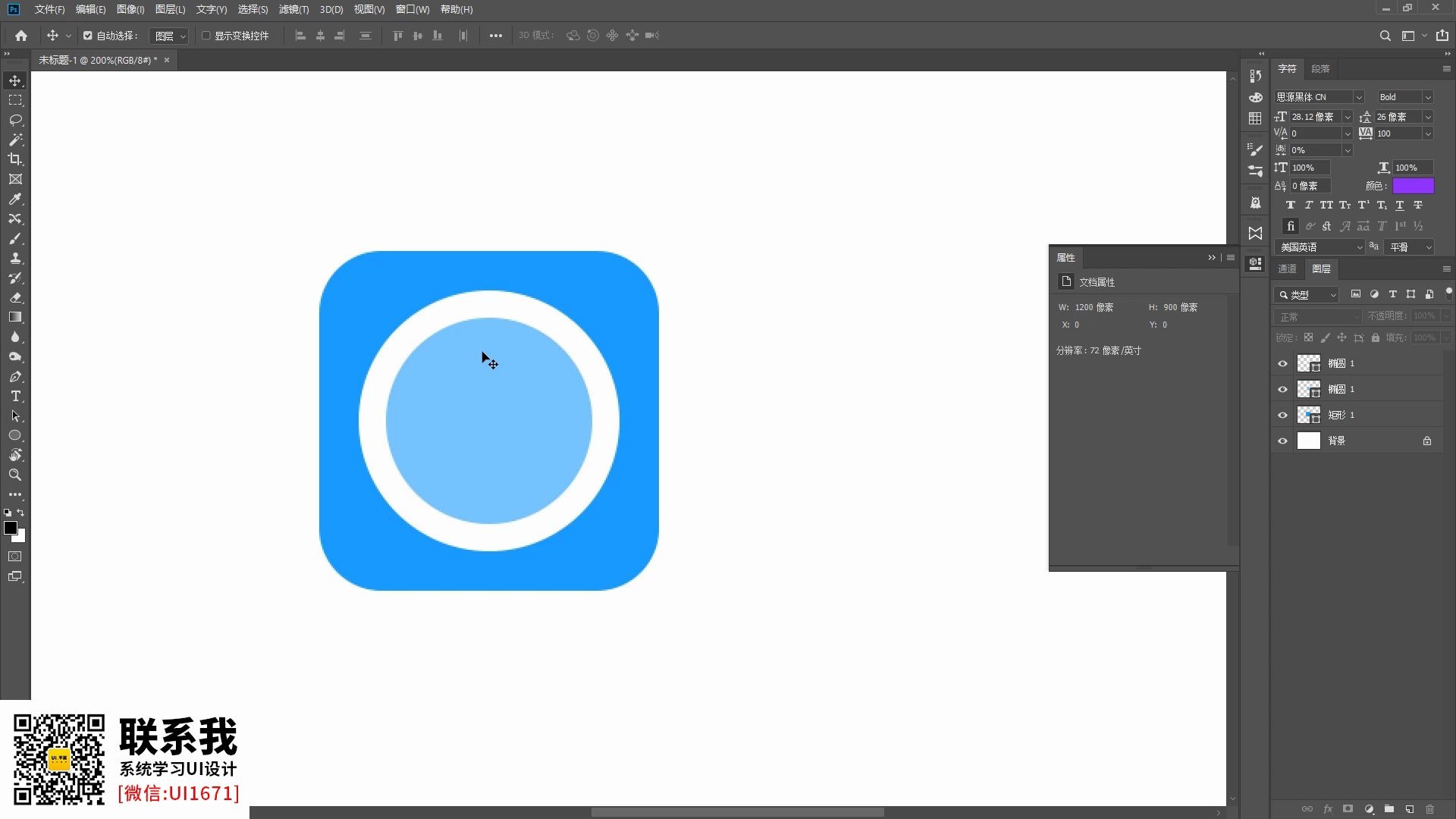Viewport: 1456px width, 819px height.
Task: Open the 滤镜(T) menu
Action: [293, 9]
